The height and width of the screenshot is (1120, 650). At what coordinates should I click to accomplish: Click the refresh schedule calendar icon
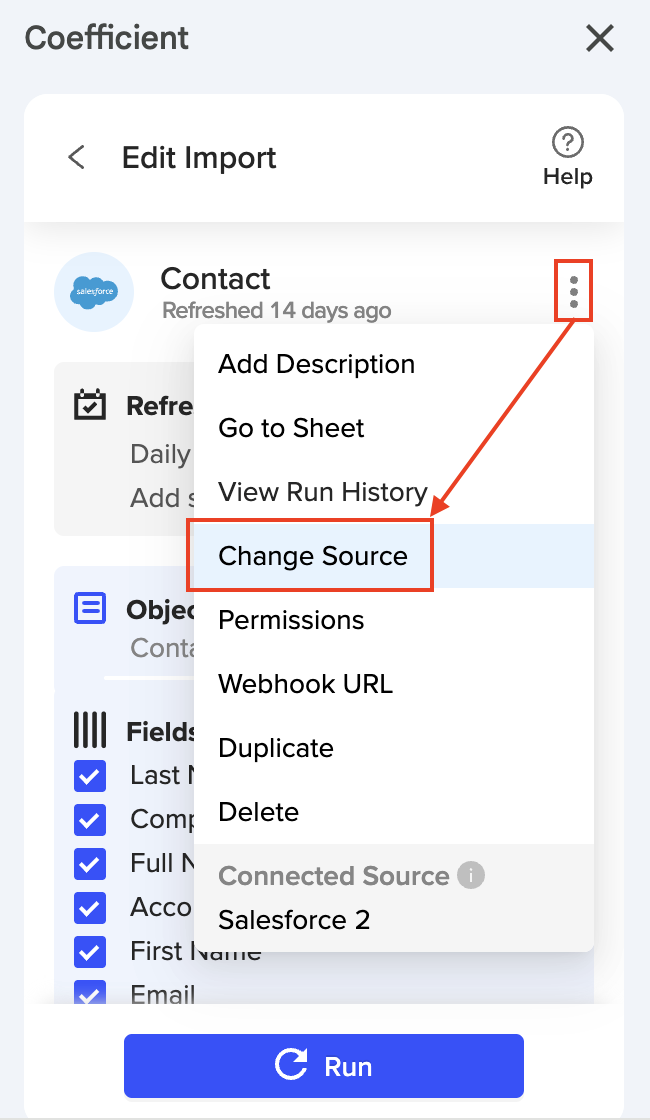(x=91, y=406)
